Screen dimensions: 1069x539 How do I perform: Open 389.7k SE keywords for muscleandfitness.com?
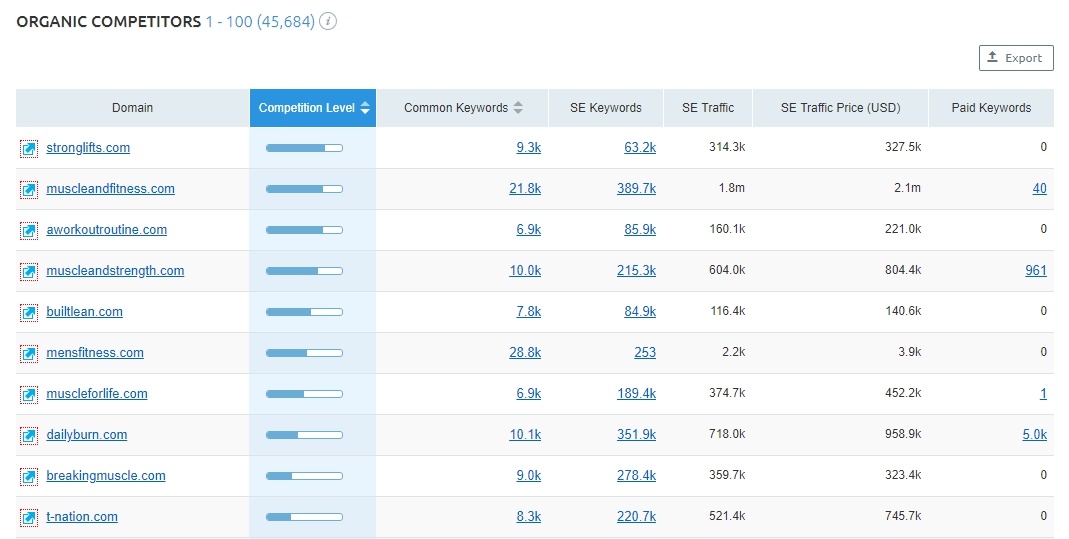tap(637, 188)
